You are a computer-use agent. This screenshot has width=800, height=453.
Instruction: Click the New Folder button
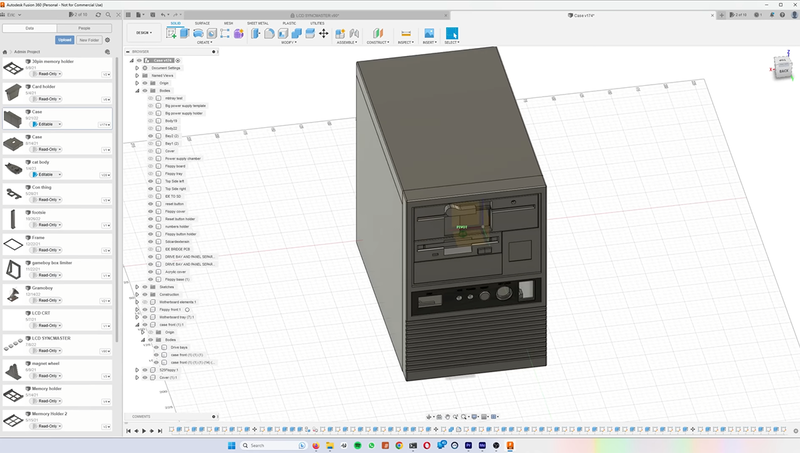point(91,40)
